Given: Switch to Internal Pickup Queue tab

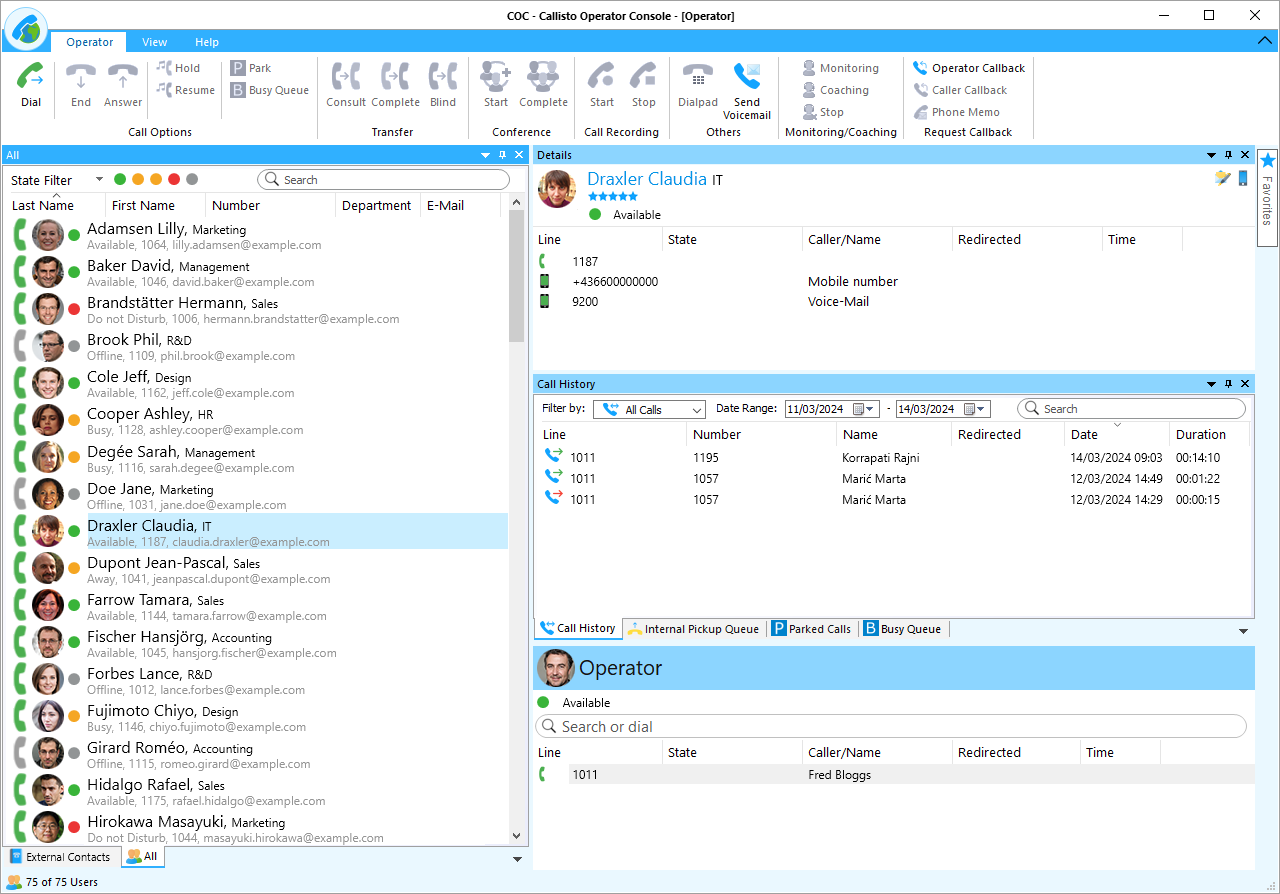Looking at the screenshot, I should point(694,629).
